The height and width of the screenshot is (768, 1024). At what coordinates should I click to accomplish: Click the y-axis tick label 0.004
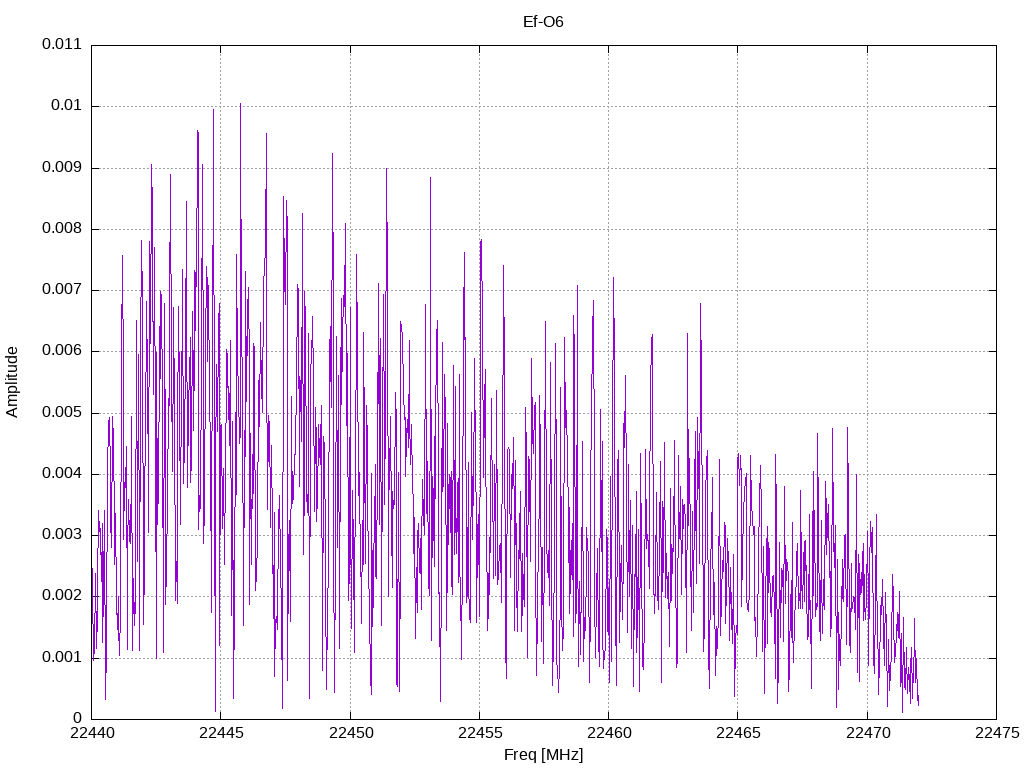point(62,473)
